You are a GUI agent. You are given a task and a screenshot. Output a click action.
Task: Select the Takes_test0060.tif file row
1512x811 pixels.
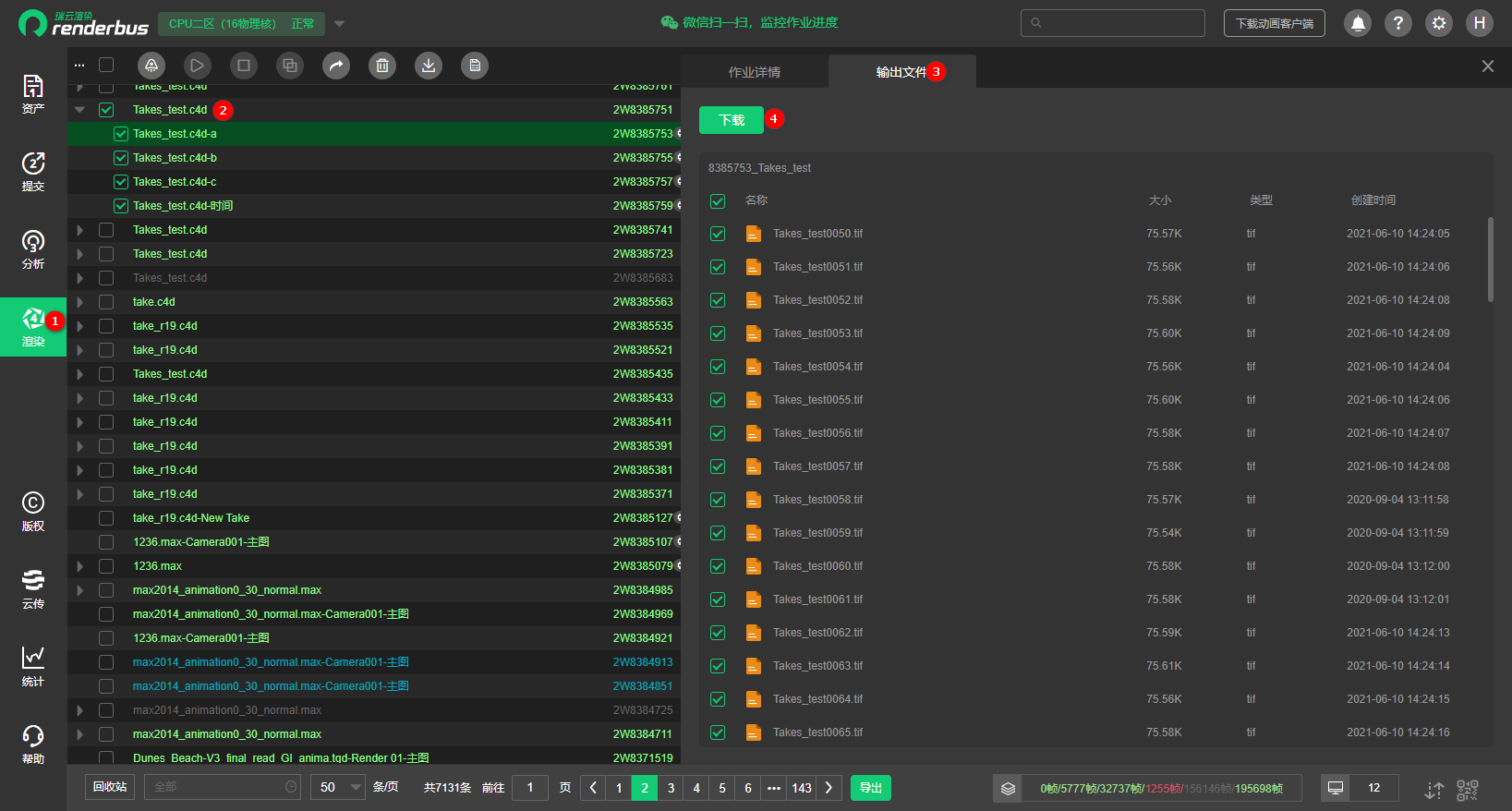point(1095,566)
